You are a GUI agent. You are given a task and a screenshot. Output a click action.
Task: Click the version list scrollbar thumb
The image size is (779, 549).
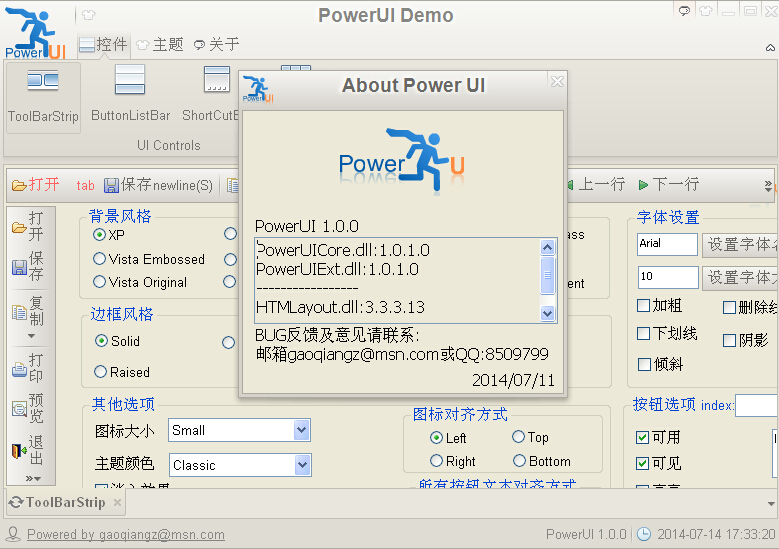click(547, 275)
